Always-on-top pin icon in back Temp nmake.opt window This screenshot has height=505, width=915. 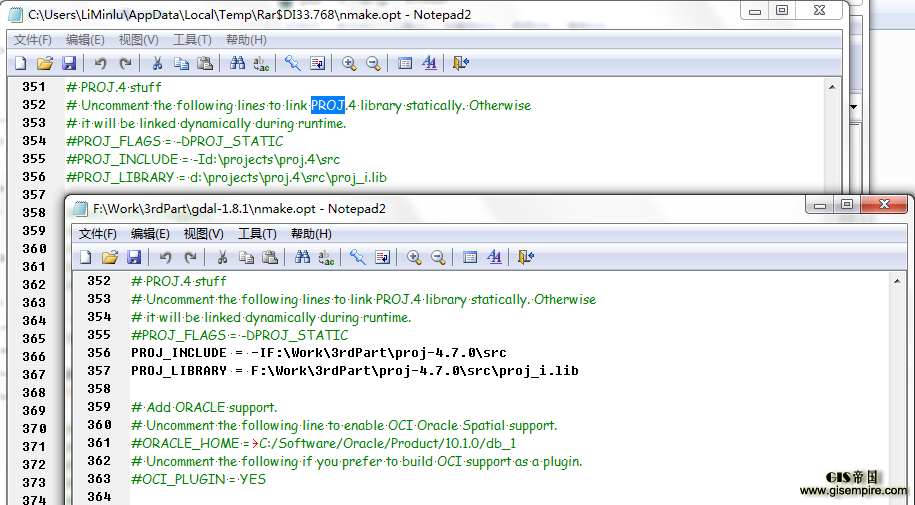[x=292, y=63]
